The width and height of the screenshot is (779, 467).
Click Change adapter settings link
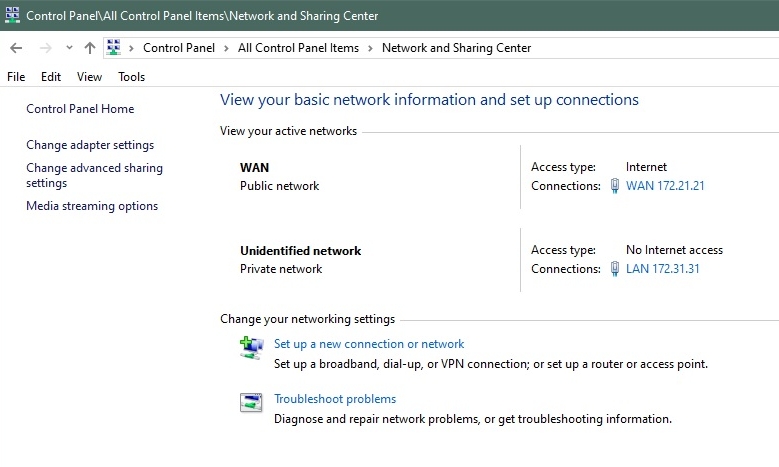click(x=90, y=145)
